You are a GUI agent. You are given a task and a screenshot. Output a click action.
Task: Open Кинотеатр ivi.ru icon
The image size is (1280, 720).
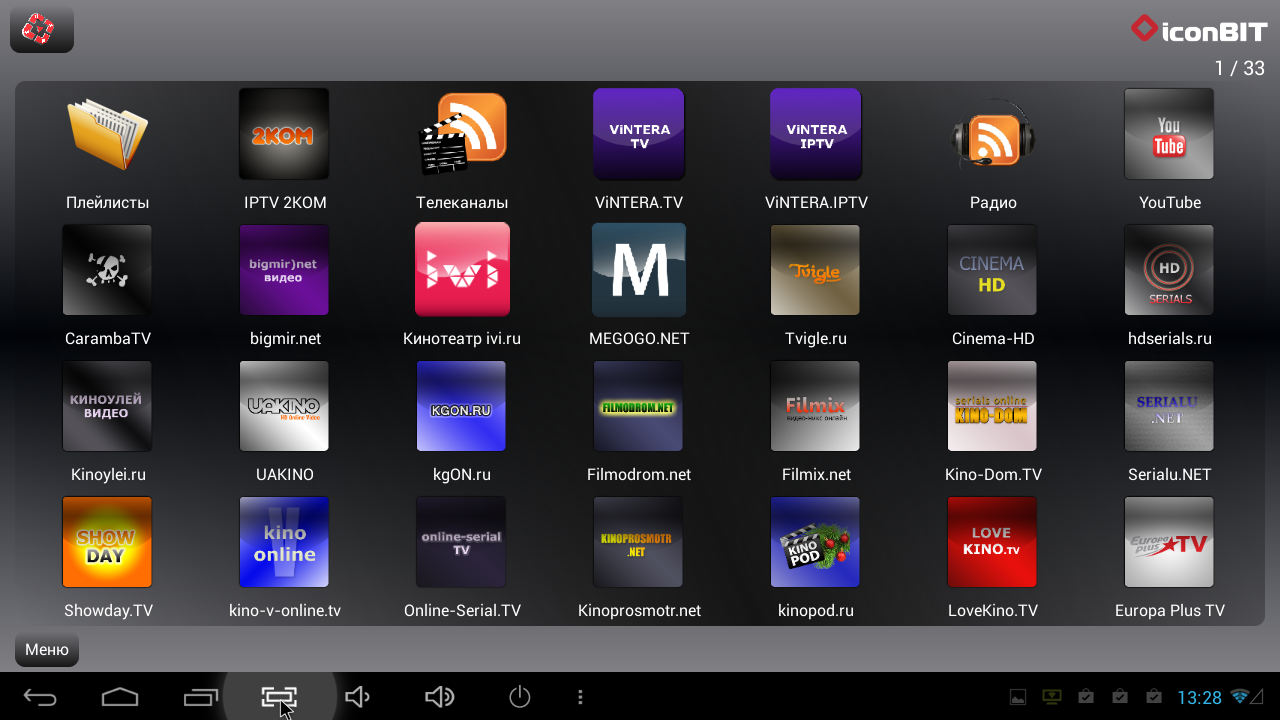pos(461,269)
